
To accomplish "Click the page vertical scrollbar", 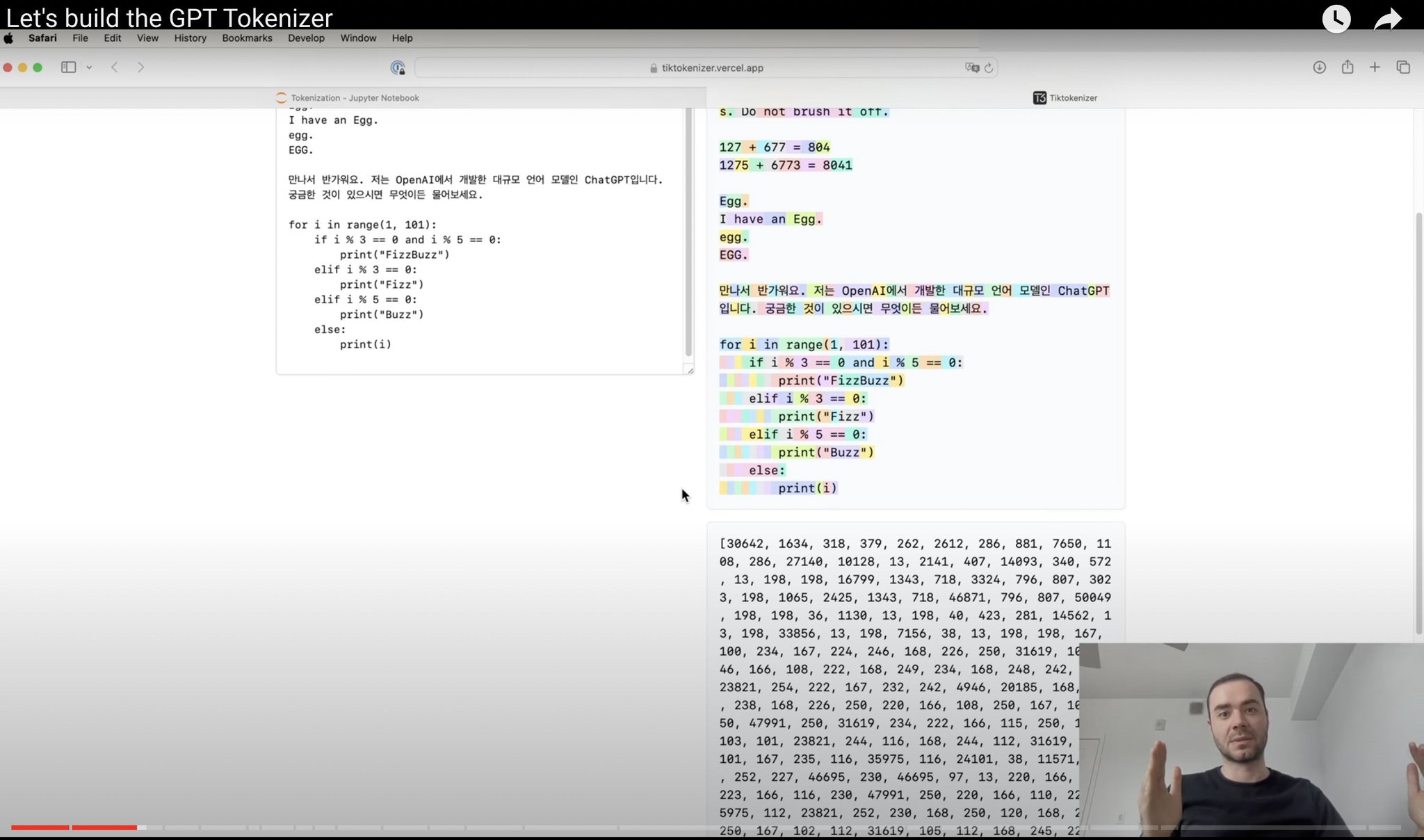I will tap(1419, 424).
